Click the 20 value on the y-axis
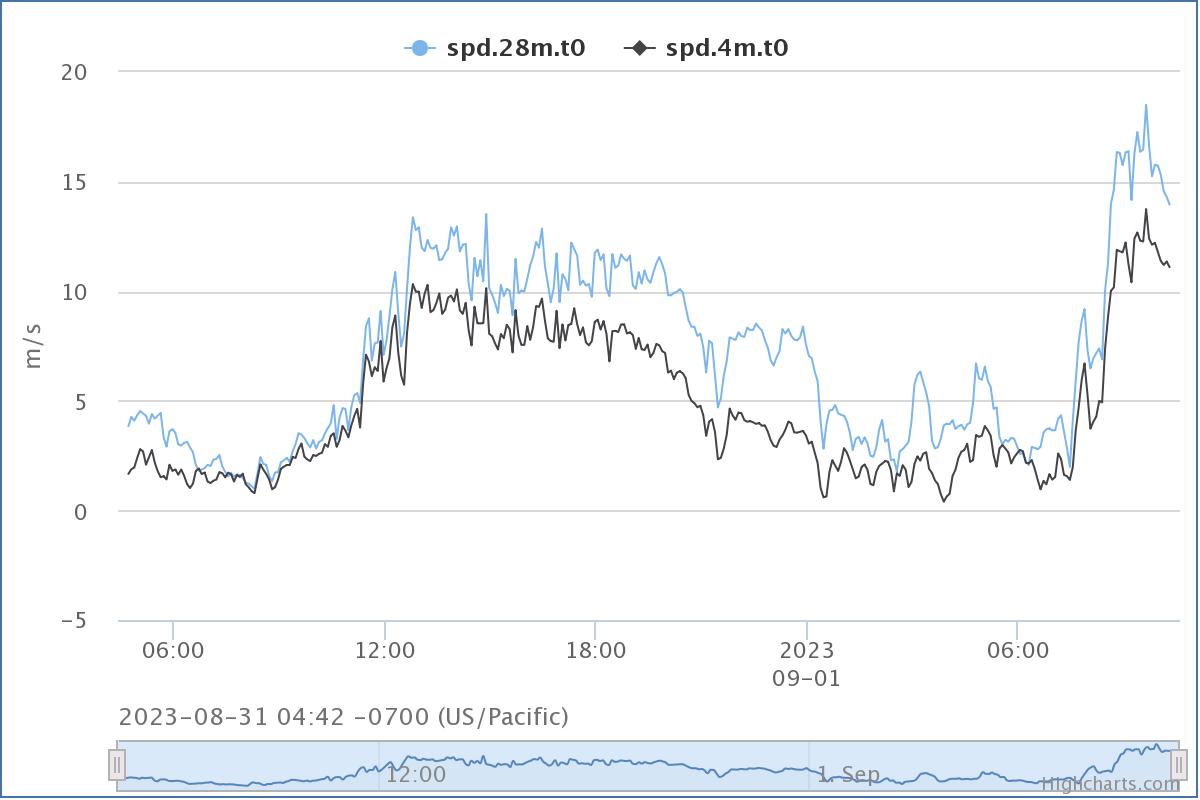Screen dimensions: 1200x800 (x=74, y=72)
